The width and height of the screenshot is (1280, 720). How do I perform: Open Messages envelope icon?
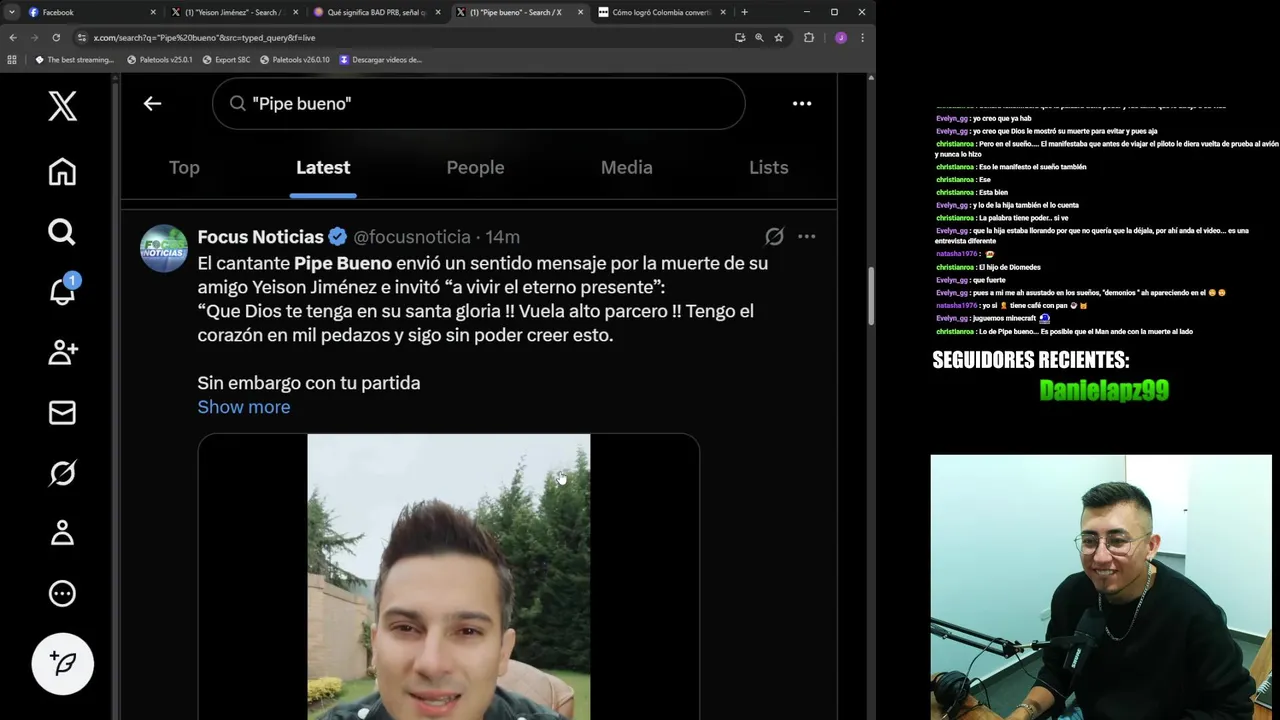[62, 412]
